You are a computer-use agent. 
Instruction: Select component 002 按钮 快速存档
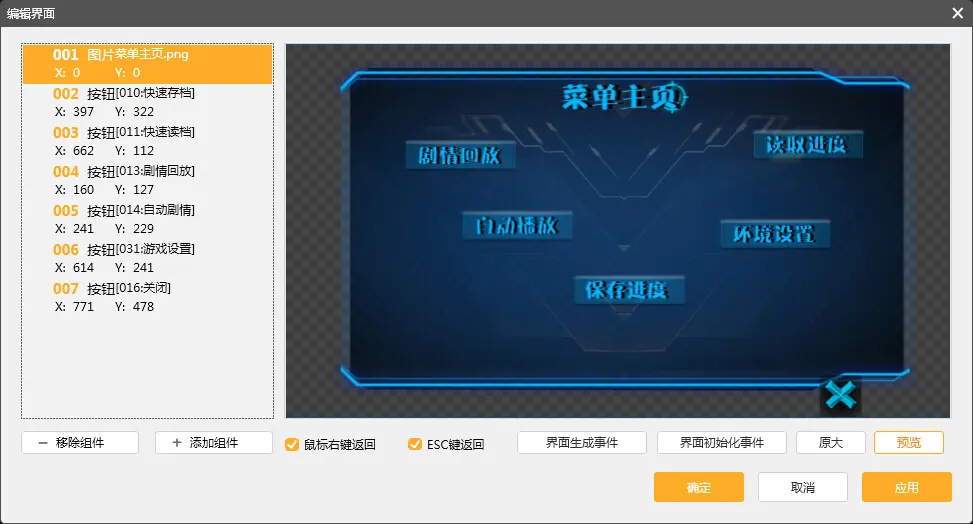pyautogui.click(x=147, y=102)
